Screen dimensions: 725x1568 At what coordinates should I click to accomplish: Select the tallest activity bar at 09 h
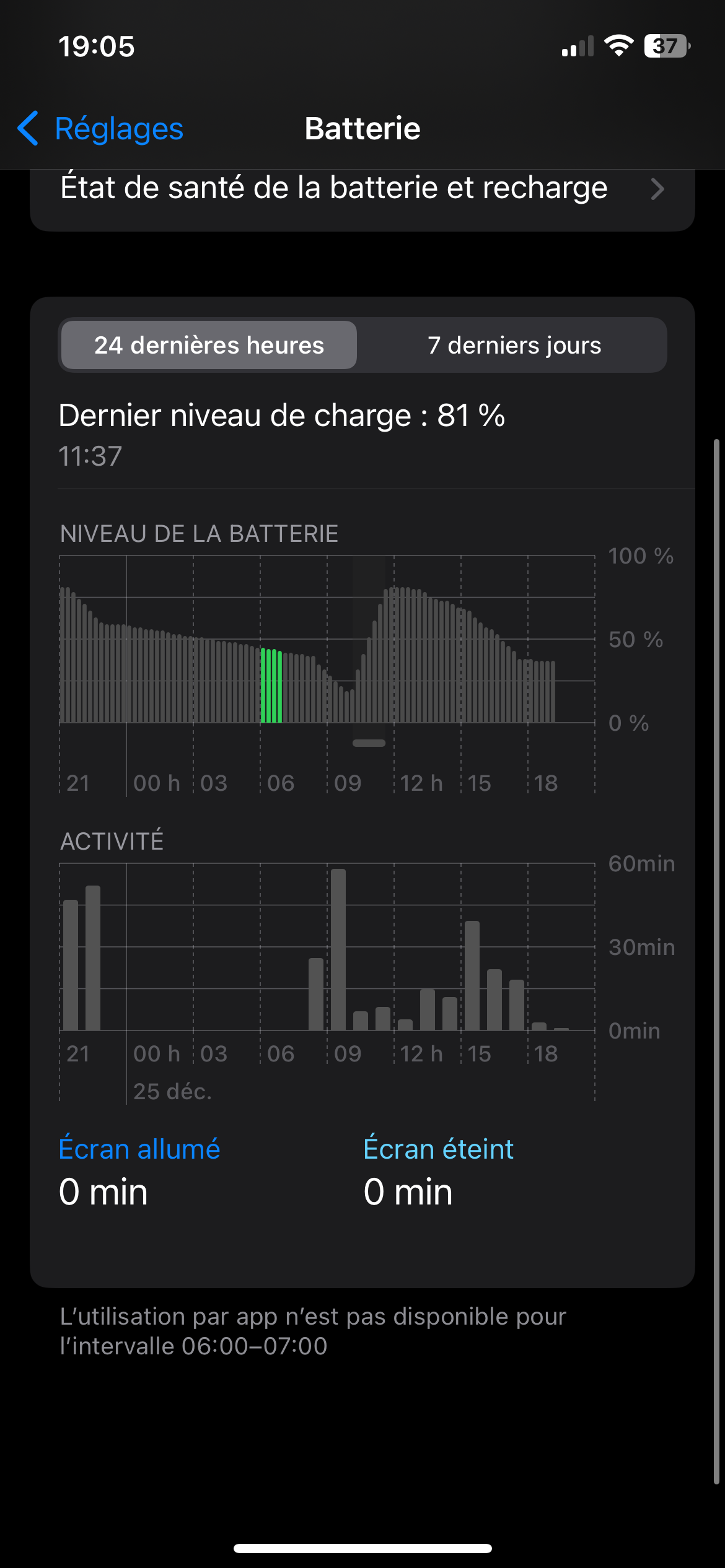[x=338, y=949]
